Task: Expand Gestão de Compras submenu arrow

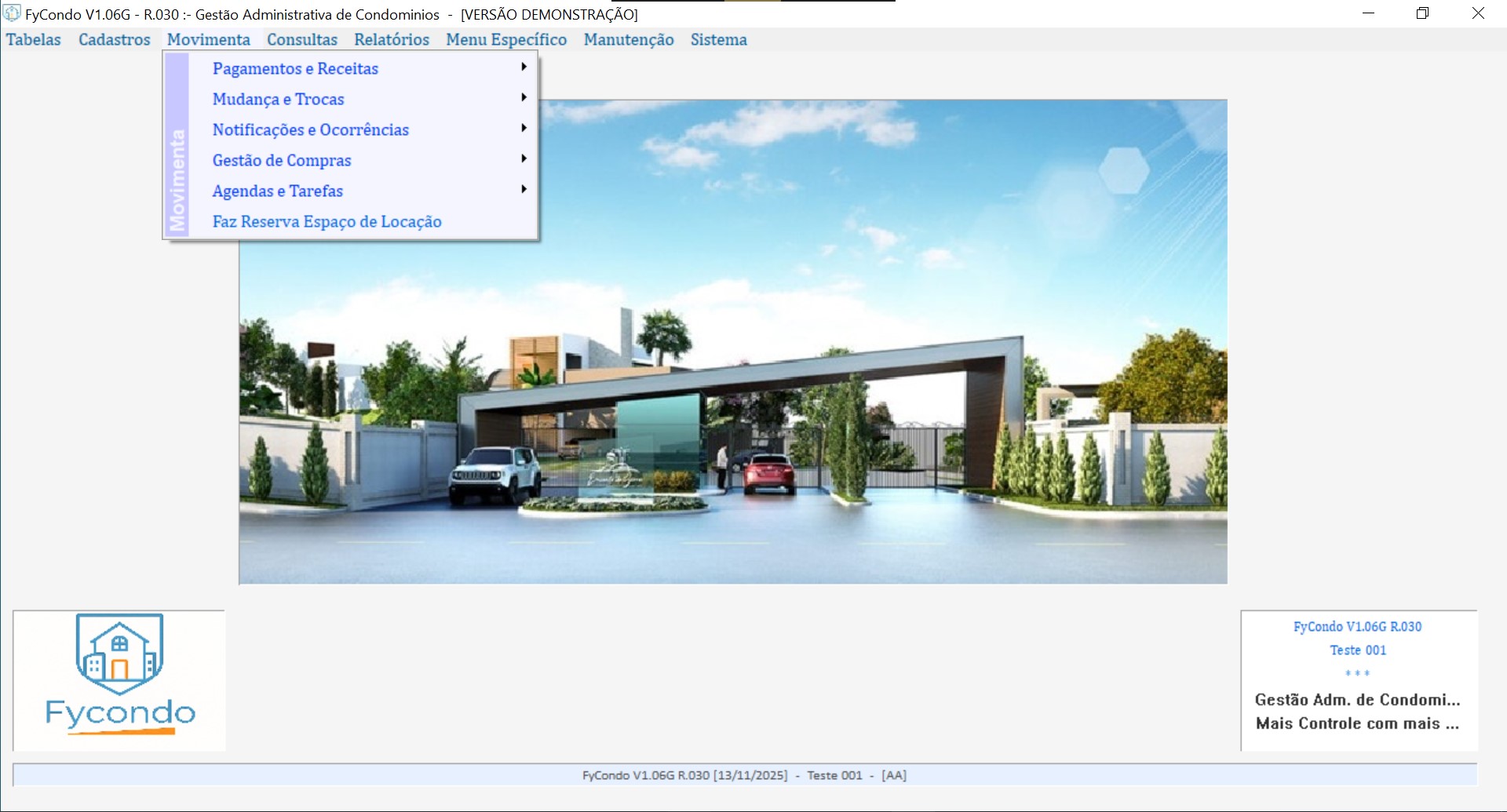Action: coord(524,159)
